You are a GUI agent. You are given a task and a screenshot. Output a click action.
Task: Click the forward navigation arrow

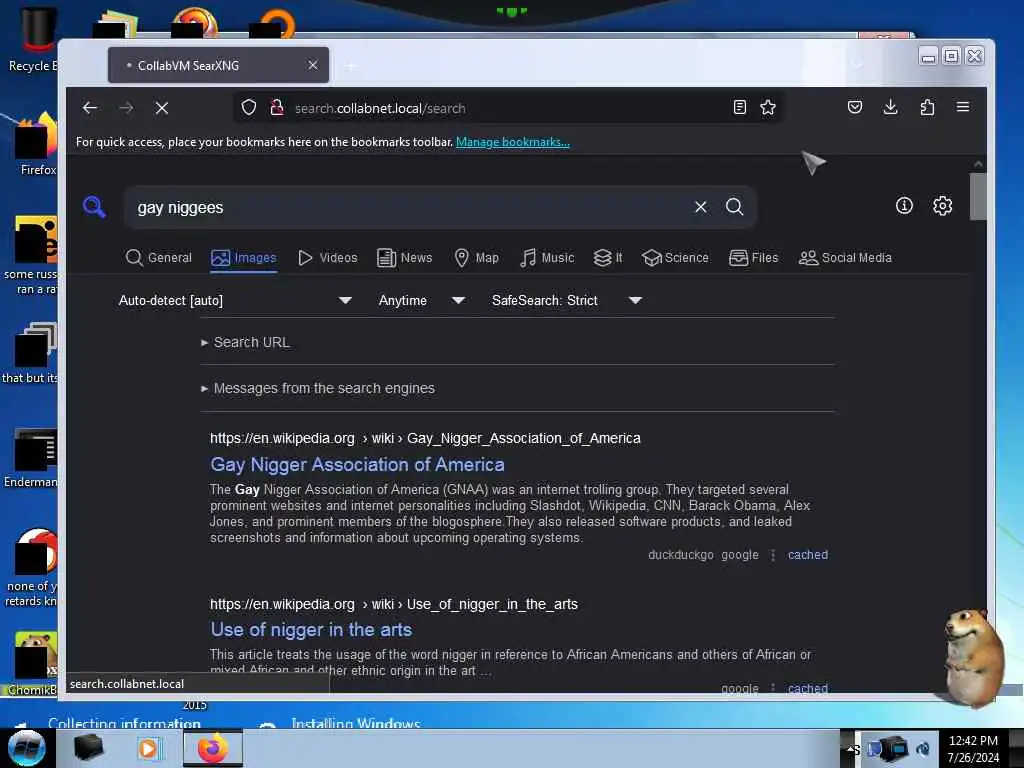tap(126, 108)
